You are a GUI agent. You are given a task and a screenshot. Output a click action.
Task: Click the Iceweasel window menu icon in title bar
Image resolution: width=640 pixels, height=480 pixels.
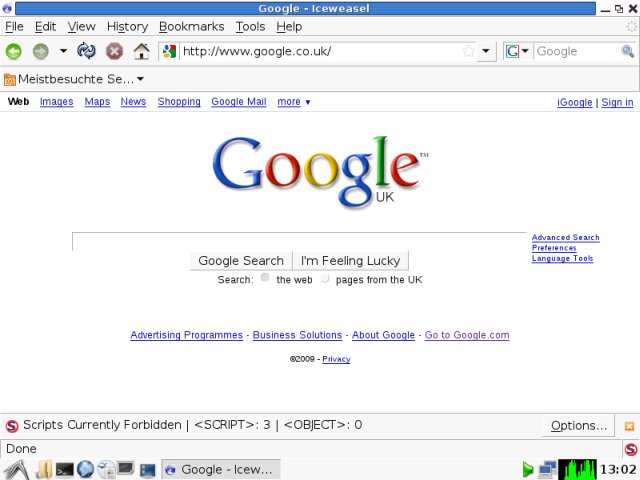click(7, 8)
